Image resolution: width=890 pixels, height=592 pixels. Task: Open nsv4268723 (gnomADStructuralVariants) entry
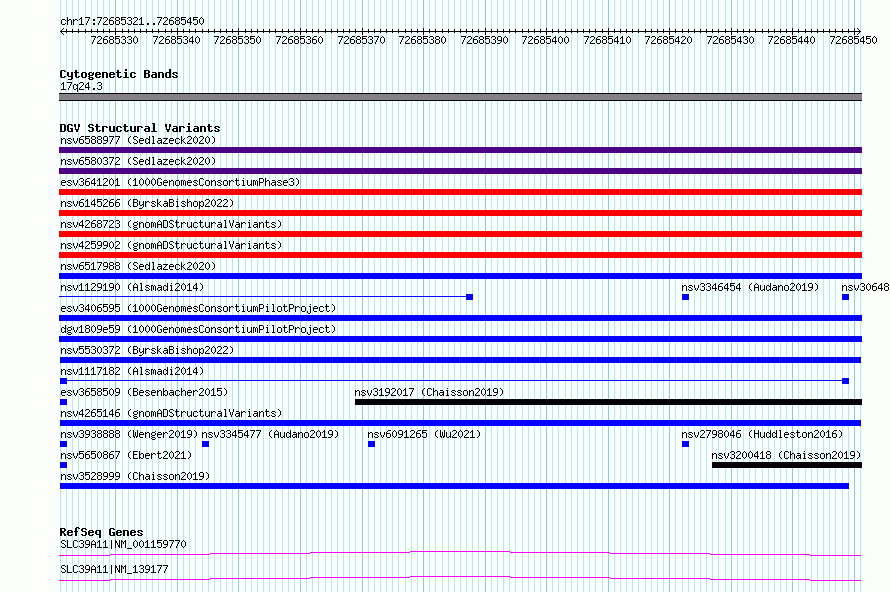pos(171,224)
